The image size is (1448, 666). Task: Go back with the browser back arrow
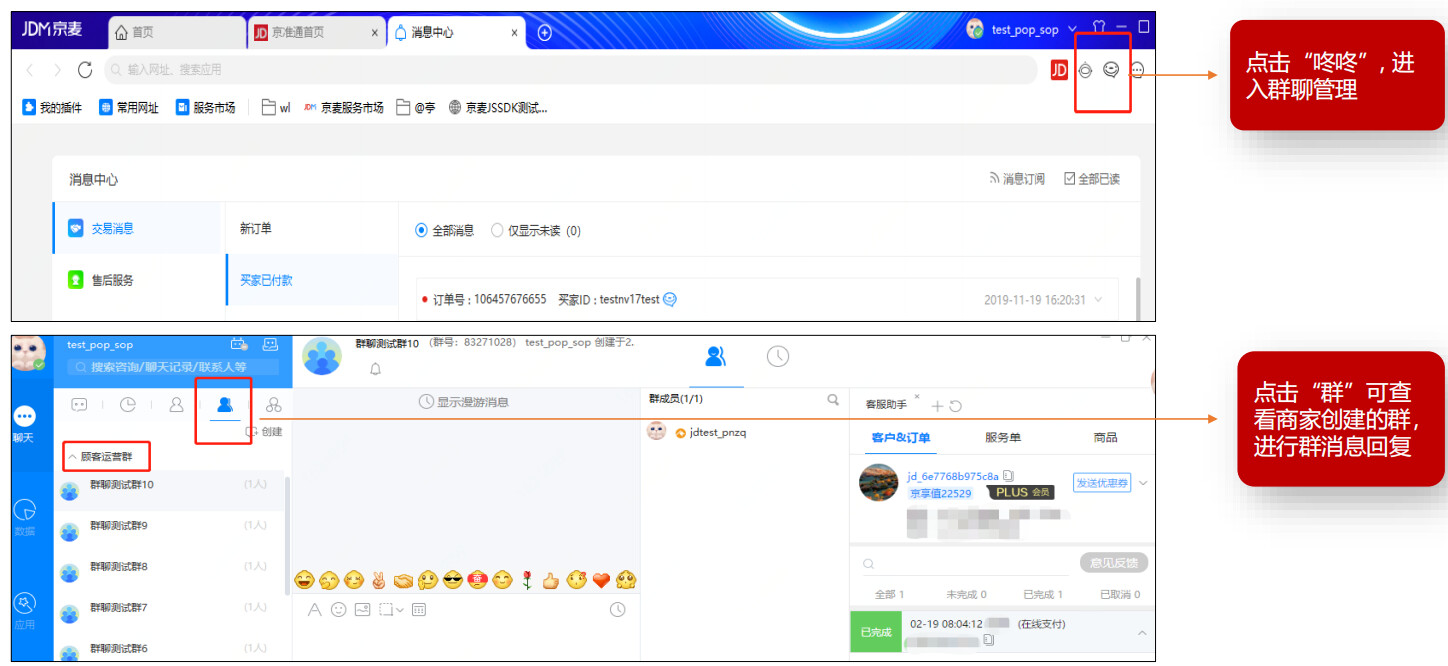click(x=30, y=69)
